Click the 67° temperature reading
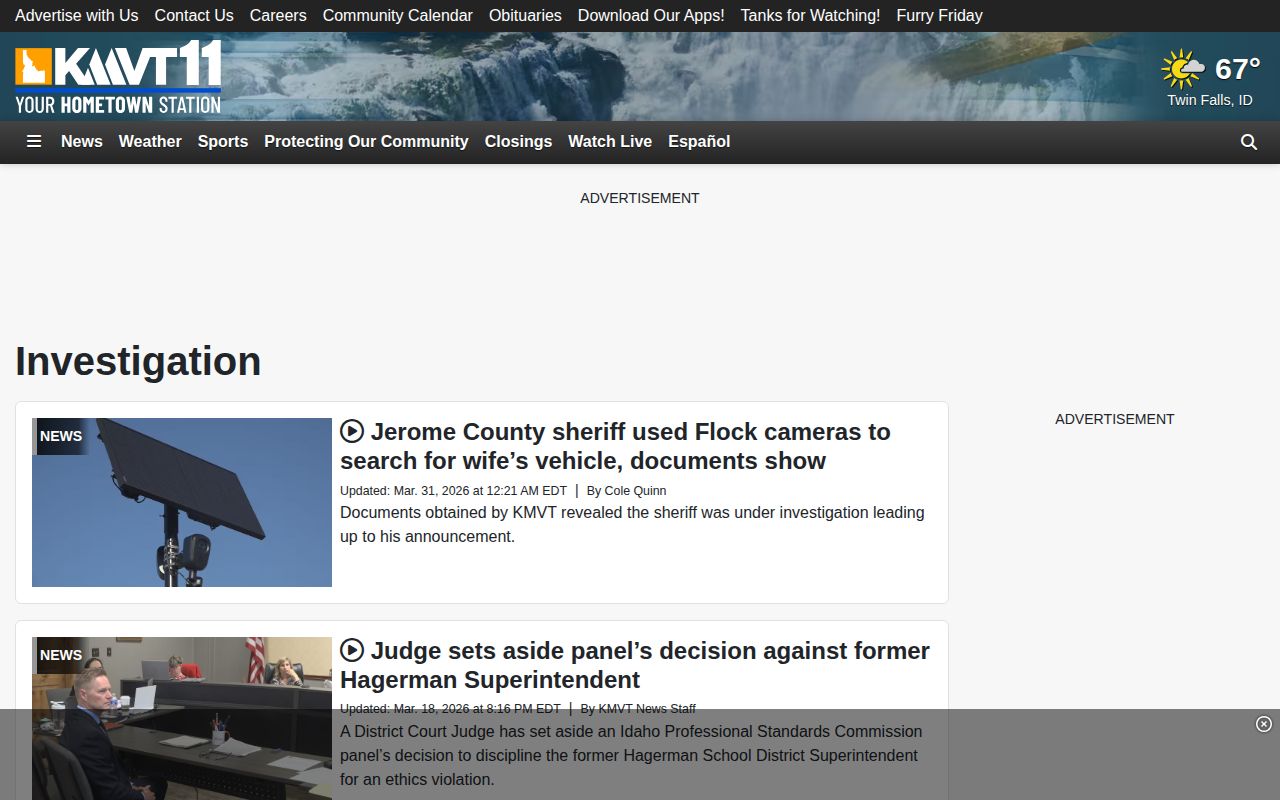Screen dimensions: 1280x800 click(1237, 69)
